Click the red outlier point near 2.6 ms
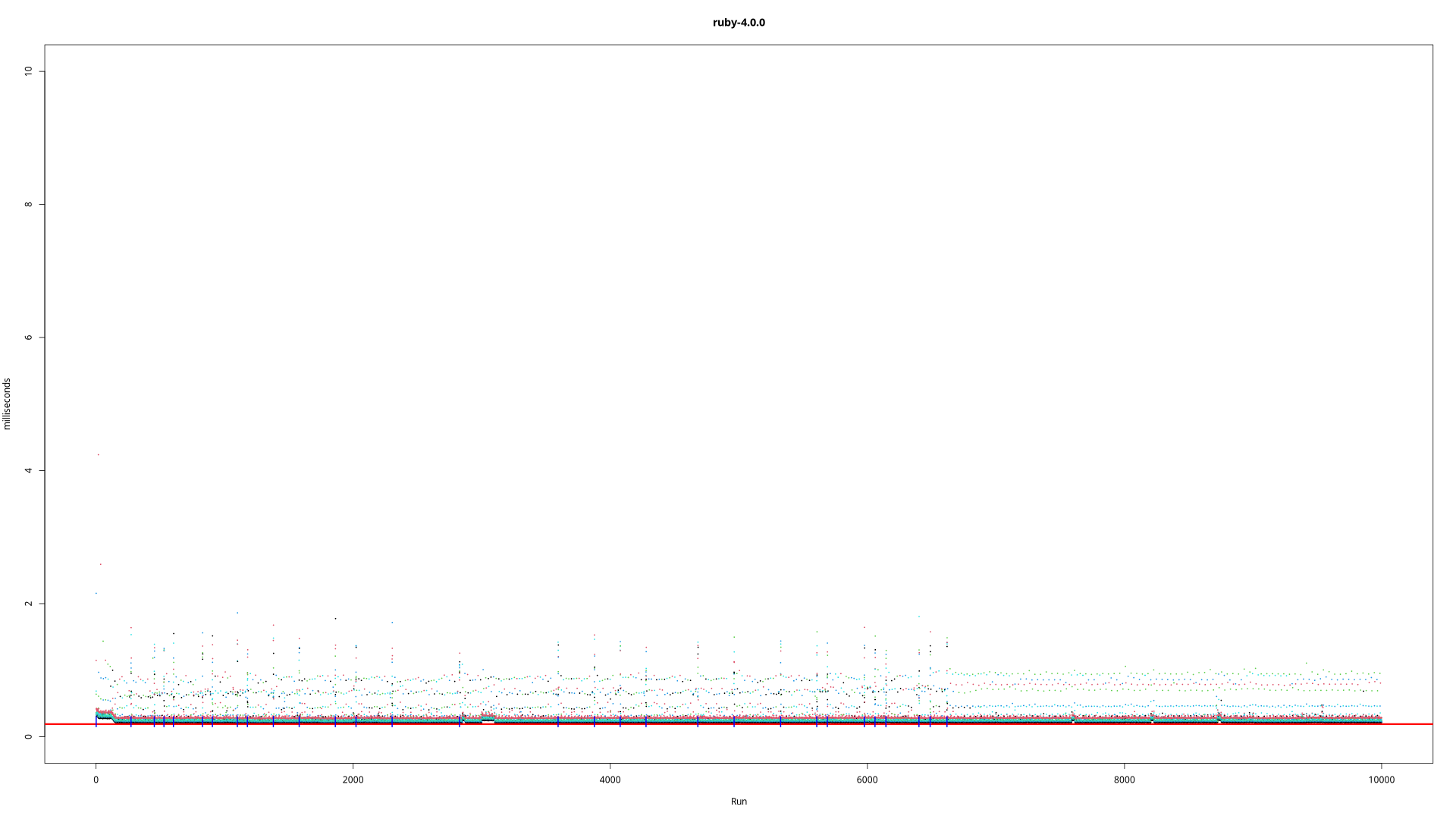This screenshot has width=1456, height=819. coord(100,564)
